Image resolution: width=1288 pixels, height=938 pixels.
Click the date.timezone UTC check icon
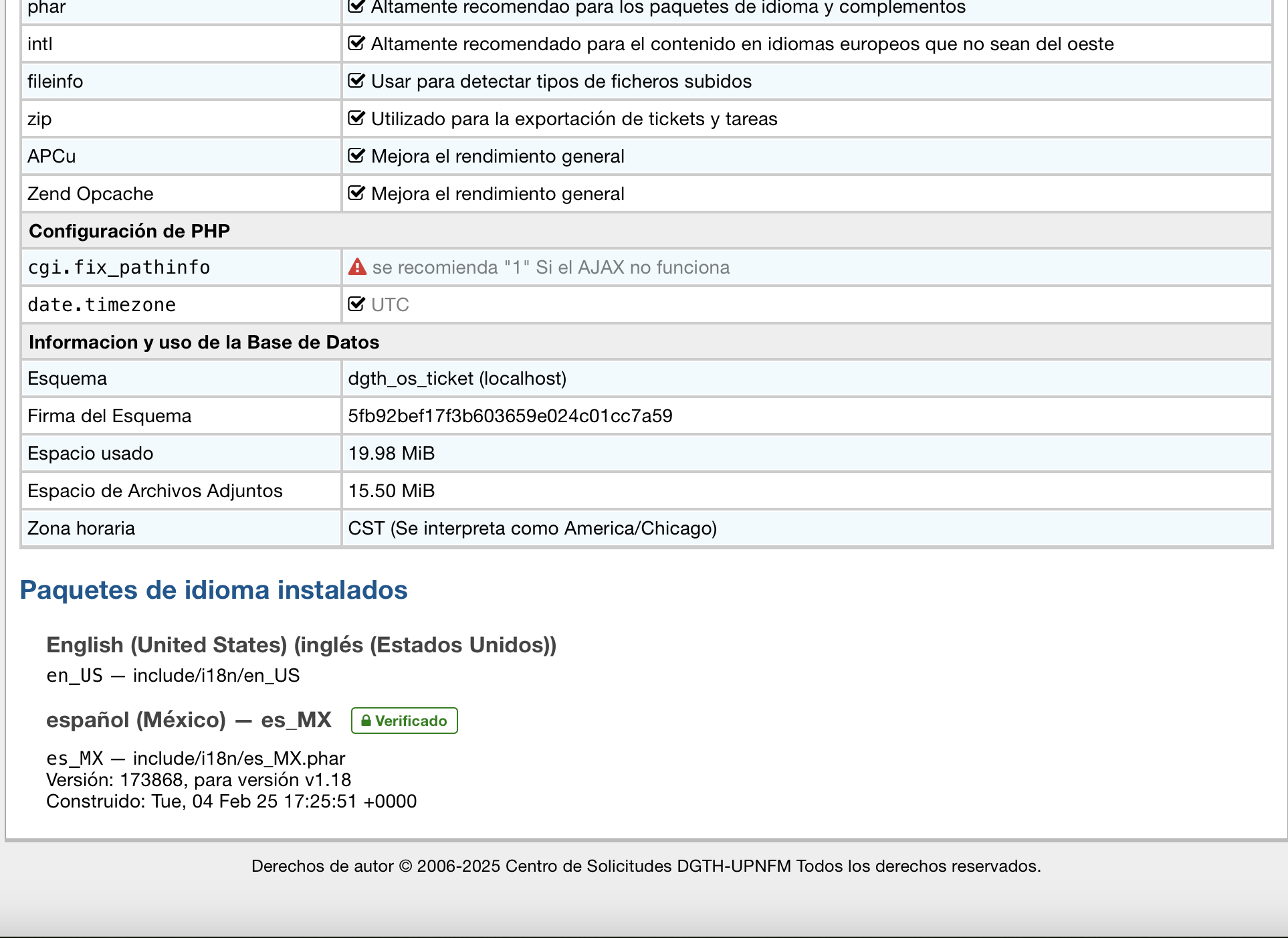tap(356, 304)
